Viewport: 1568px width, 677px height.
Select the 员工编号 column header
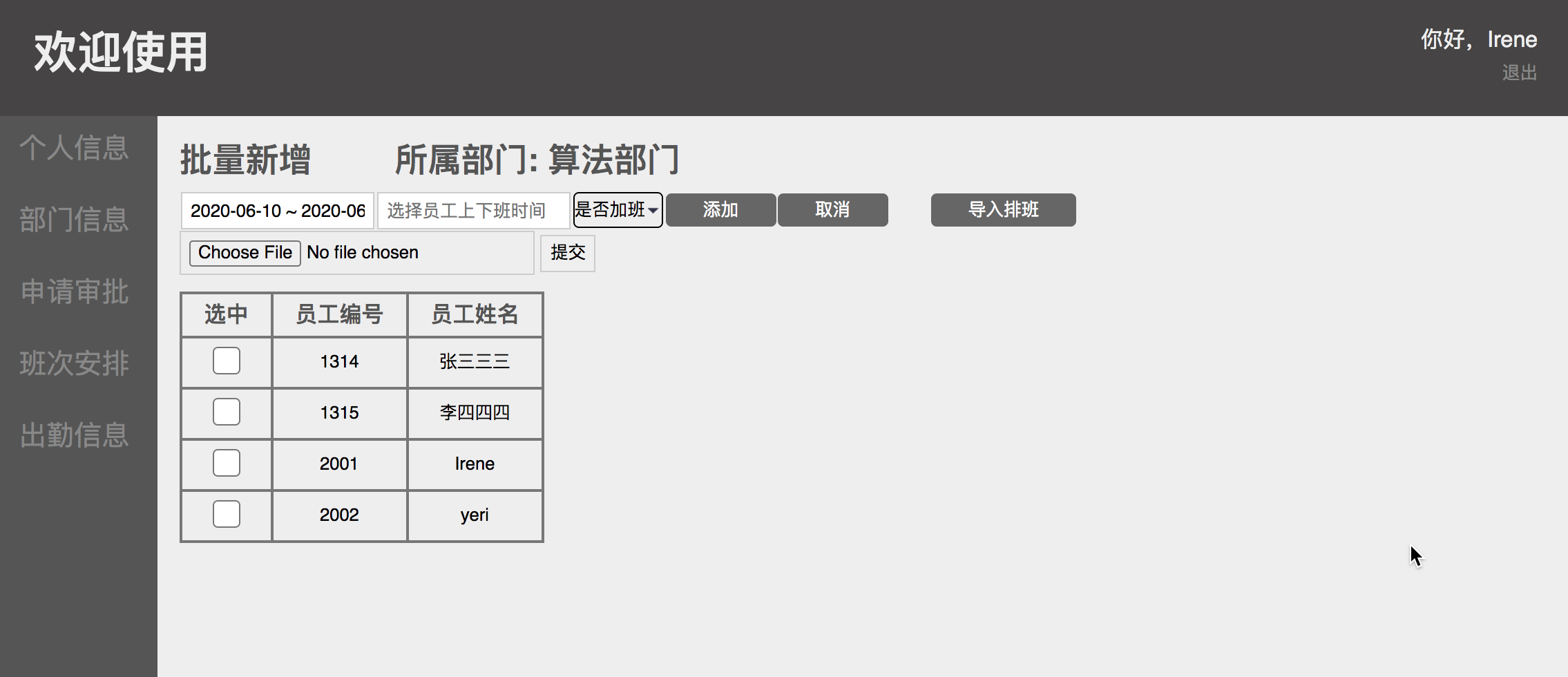coord(339,314)
